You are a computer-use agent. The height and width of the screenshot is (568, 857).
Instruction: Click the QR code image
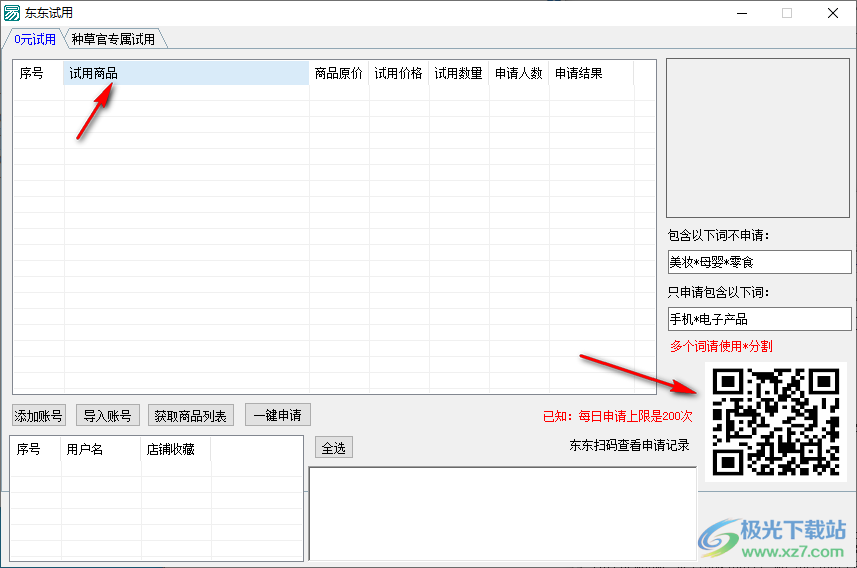(776, 421)
